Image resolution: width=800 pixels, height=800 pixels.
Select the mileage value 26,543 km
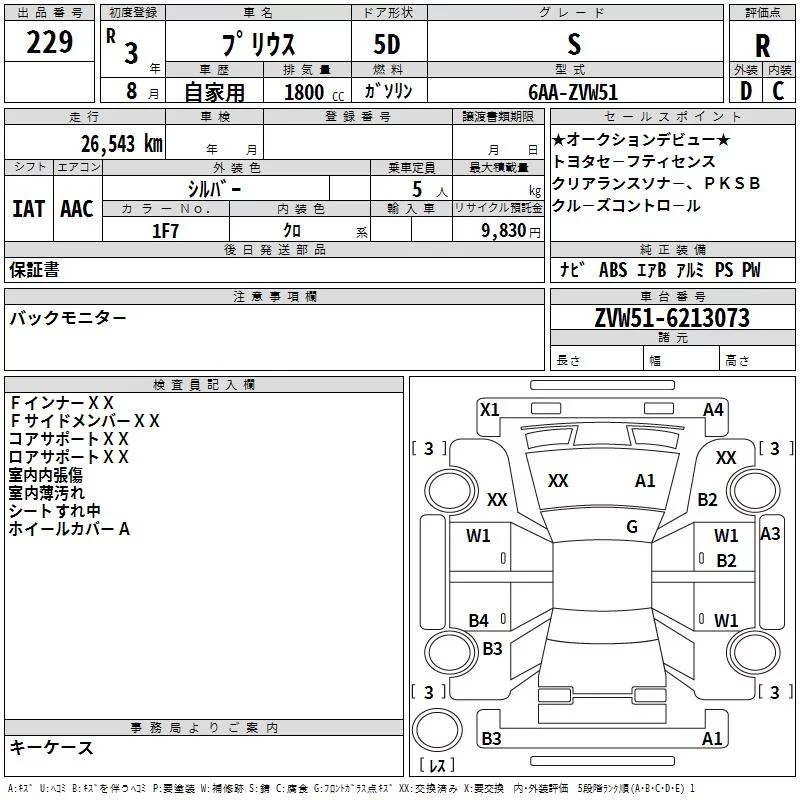[x=122, y=144]
